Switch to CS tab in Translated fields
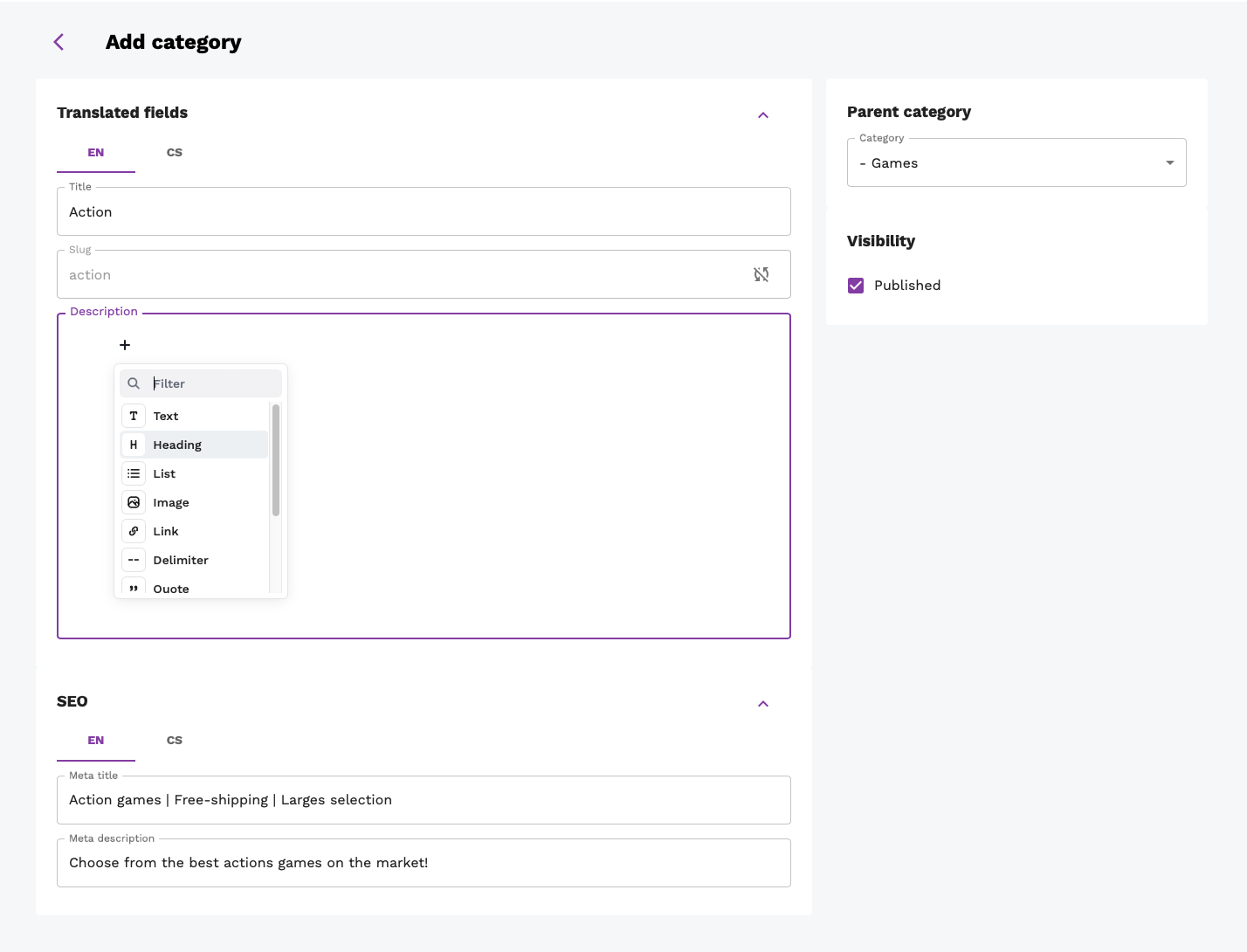This screenshot has height=952, width=1247. (x=175, y=153)
